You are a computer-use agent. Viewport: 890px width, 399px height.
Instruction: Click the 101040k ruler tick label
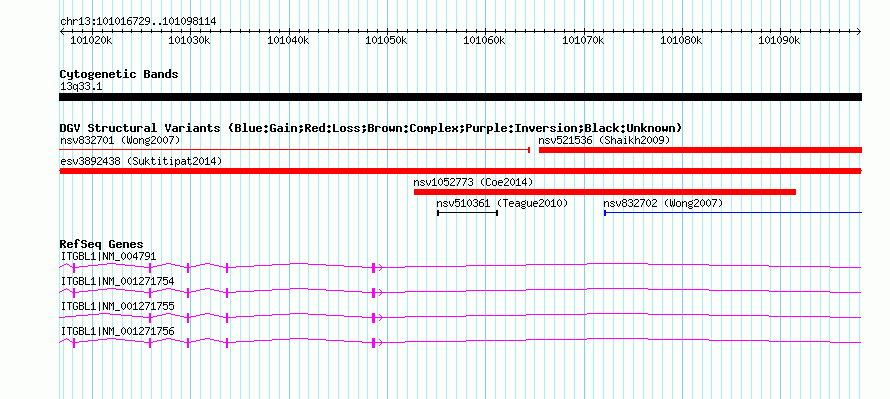click(x=288, y=40)
